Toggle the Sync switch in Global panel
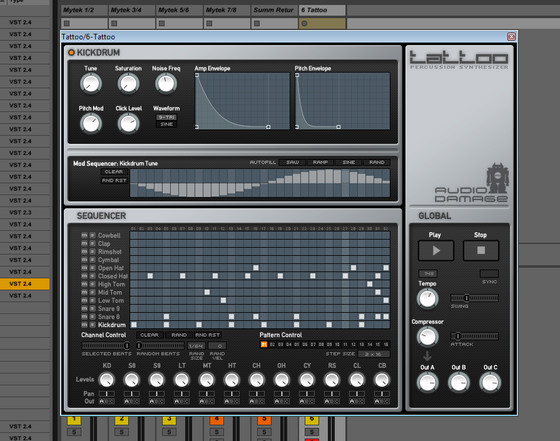The image size is (560, 441). 489,274
